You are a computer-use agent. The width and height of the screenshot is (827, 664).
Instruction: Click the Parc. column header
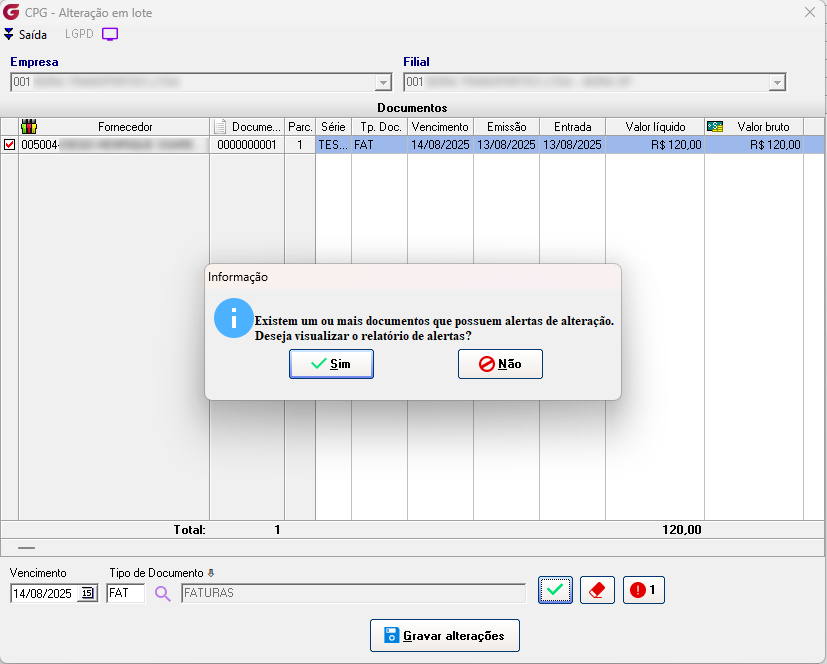pyautogui.click(x=300, y=127)
